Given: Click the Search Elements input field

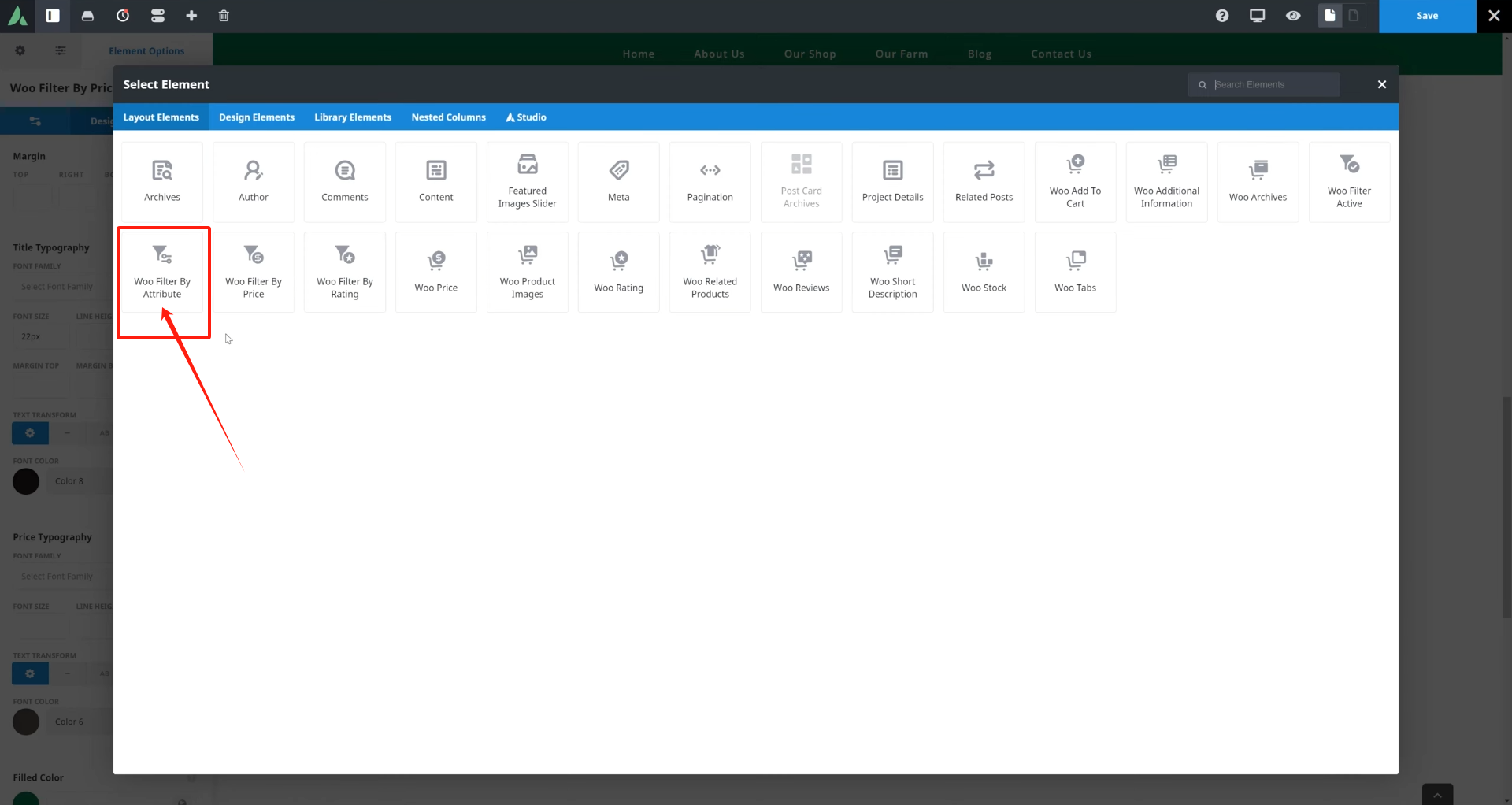Looking at the screenshot, I should [x=1272, y=85].
